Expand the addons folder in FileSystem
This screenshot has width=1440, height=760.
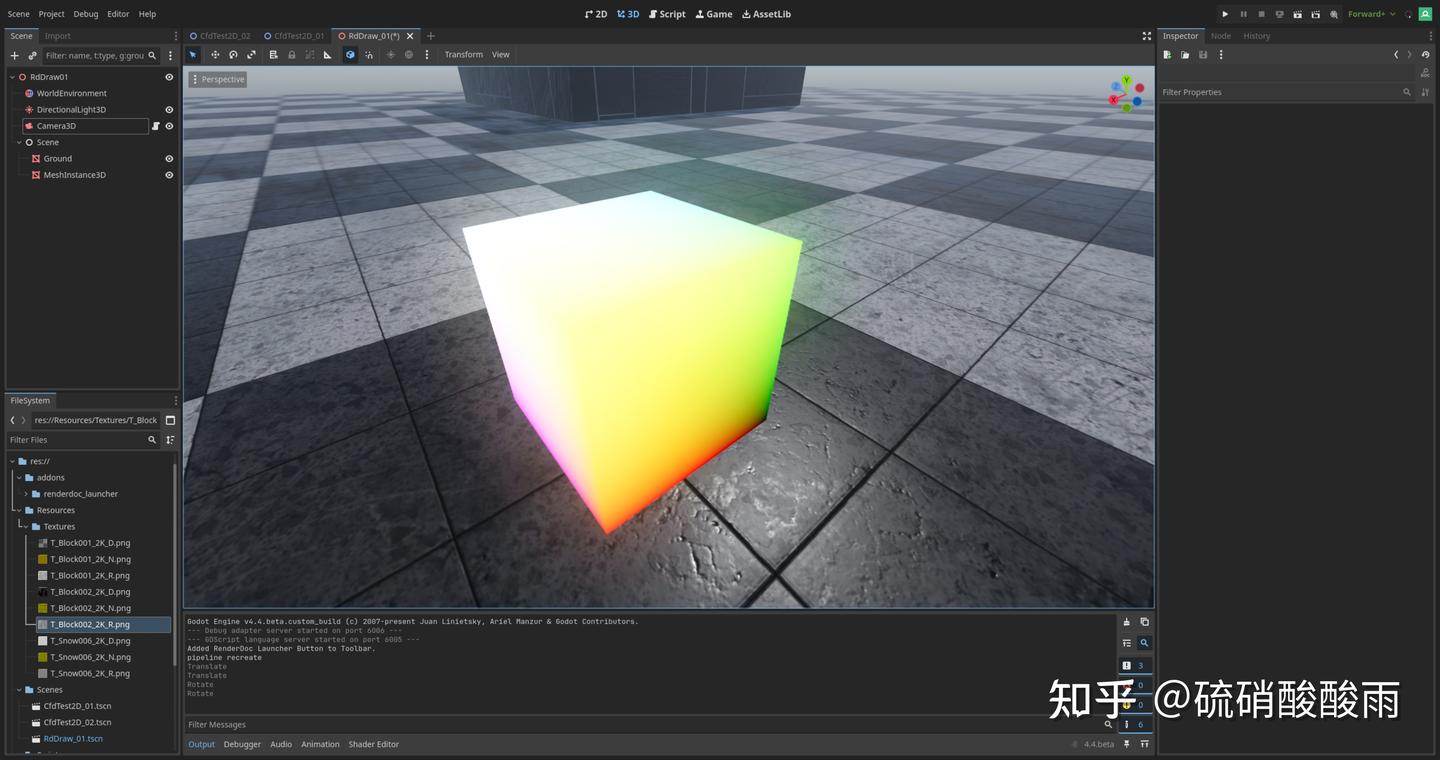[x=18, y=477]
